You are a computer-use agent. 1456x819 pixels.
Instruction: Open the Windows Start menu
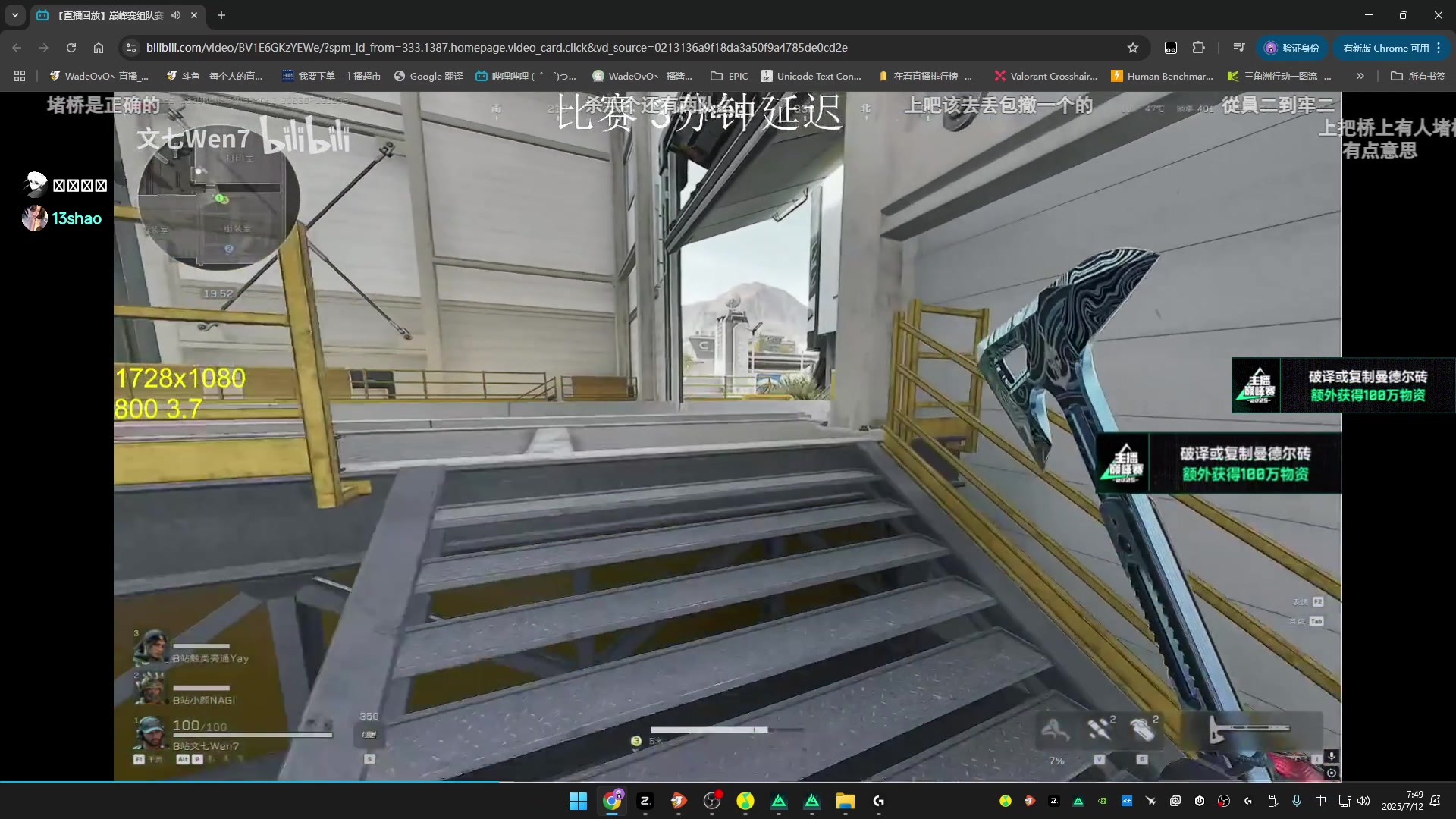click(578, 801)
